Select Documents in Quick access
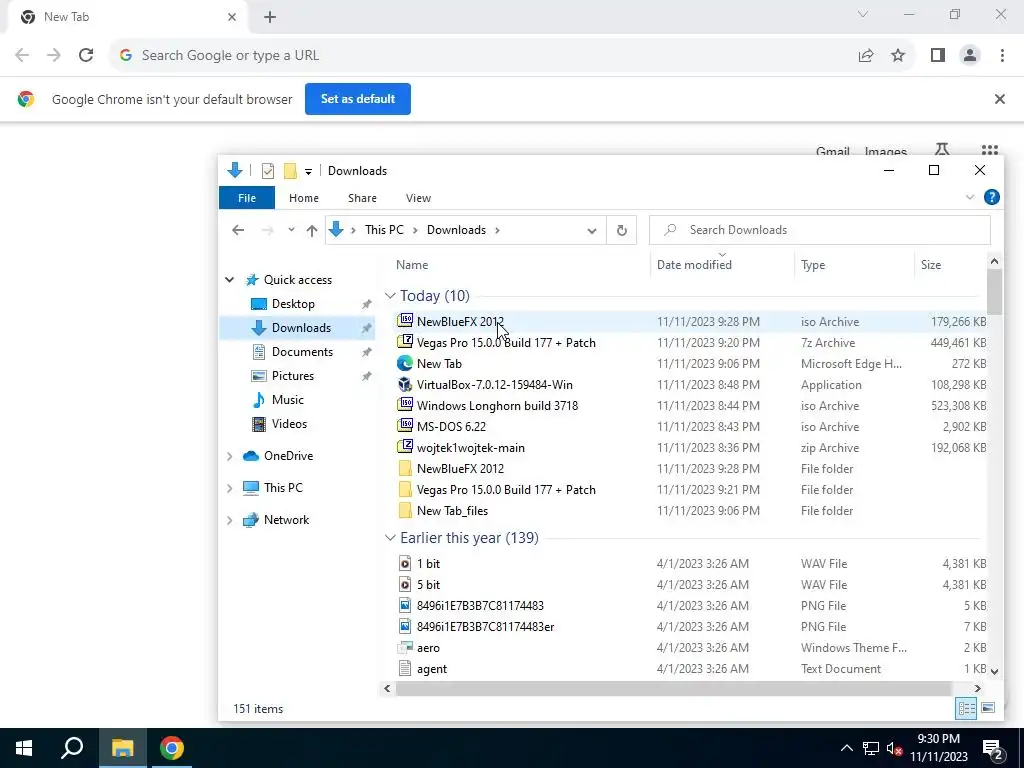 tap(302, 352)
